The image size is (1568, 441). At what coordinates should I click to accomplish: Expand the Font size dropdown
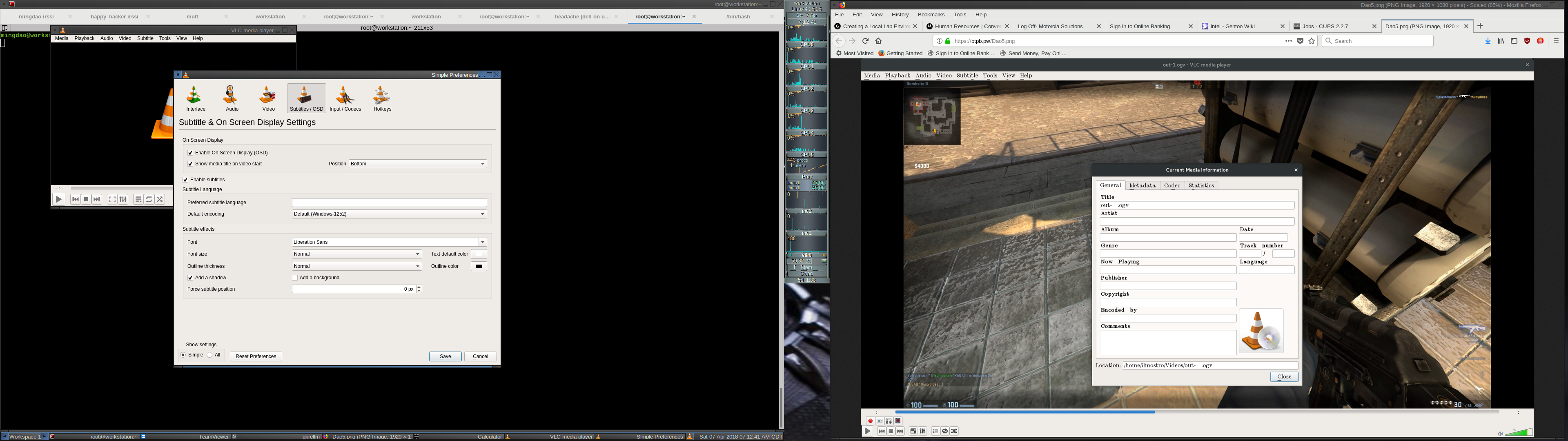click(x=357, y=254)
